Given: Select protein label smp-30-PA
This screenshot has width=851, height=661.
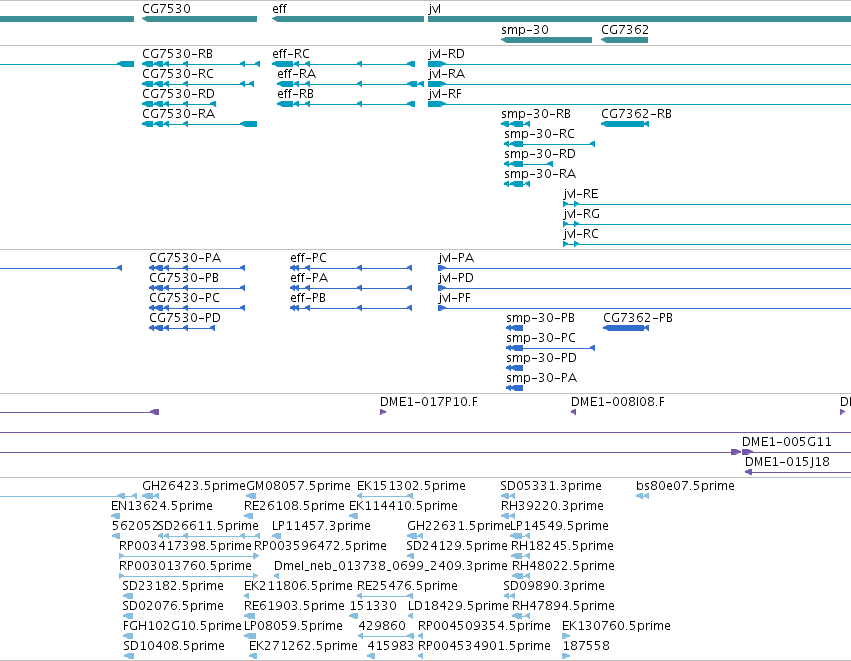Looking at the screenshot, I should pyautogui.click(x=541, y=378).
